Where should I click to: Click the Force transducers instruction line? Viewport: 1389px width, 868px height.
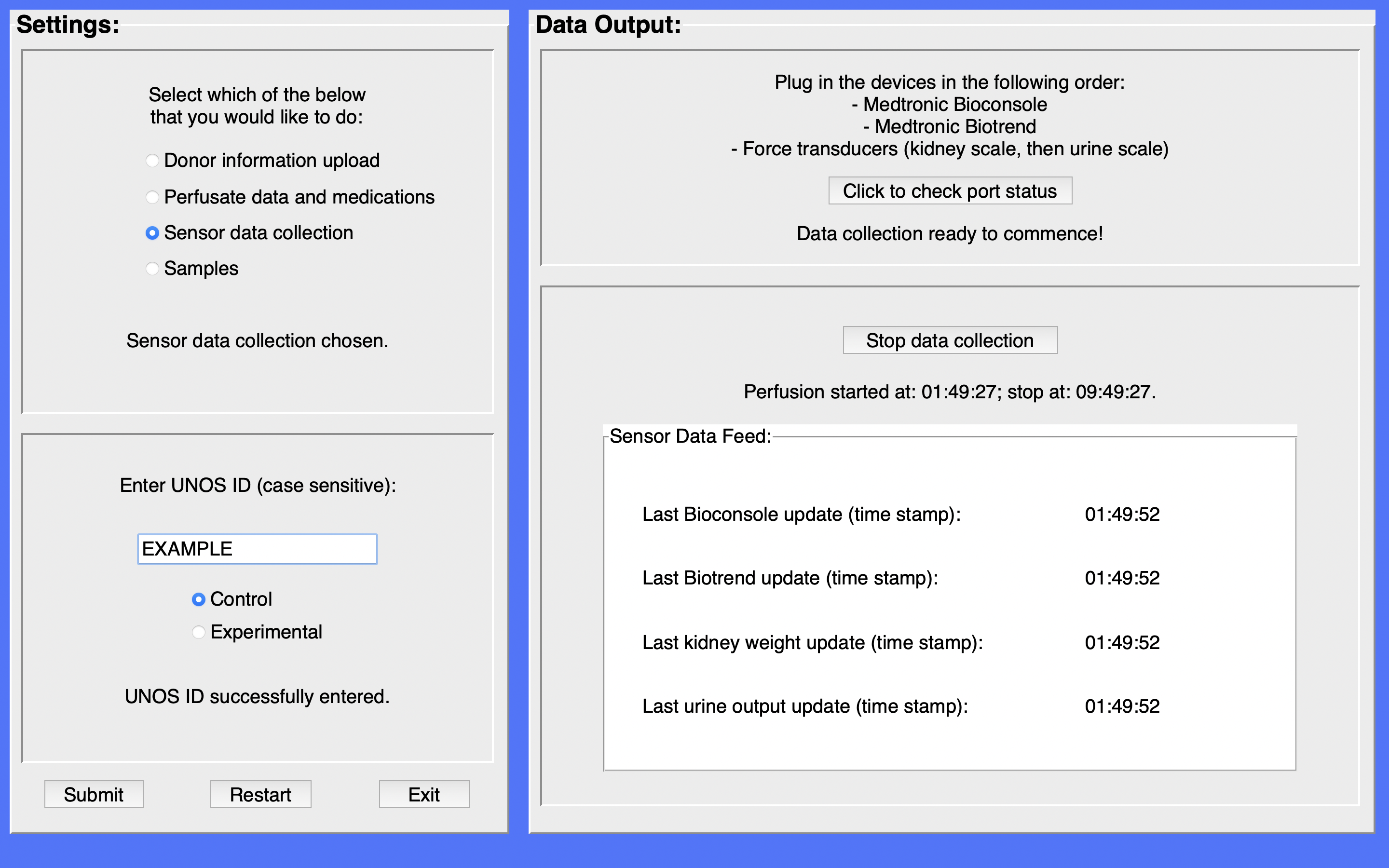coord(950,149)
